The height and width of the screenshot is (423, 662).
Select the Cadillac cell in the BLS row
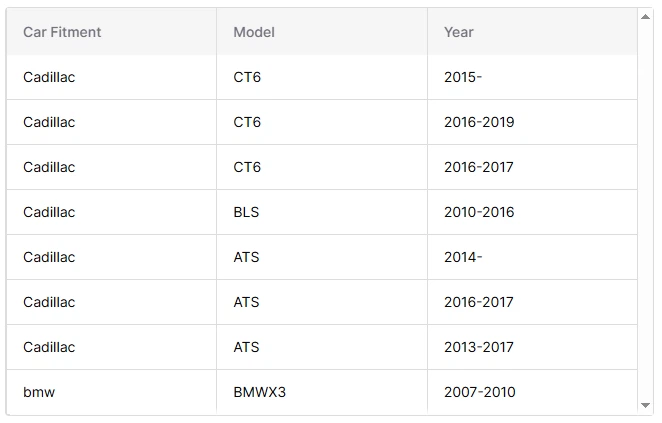click(x=49, y=212)
